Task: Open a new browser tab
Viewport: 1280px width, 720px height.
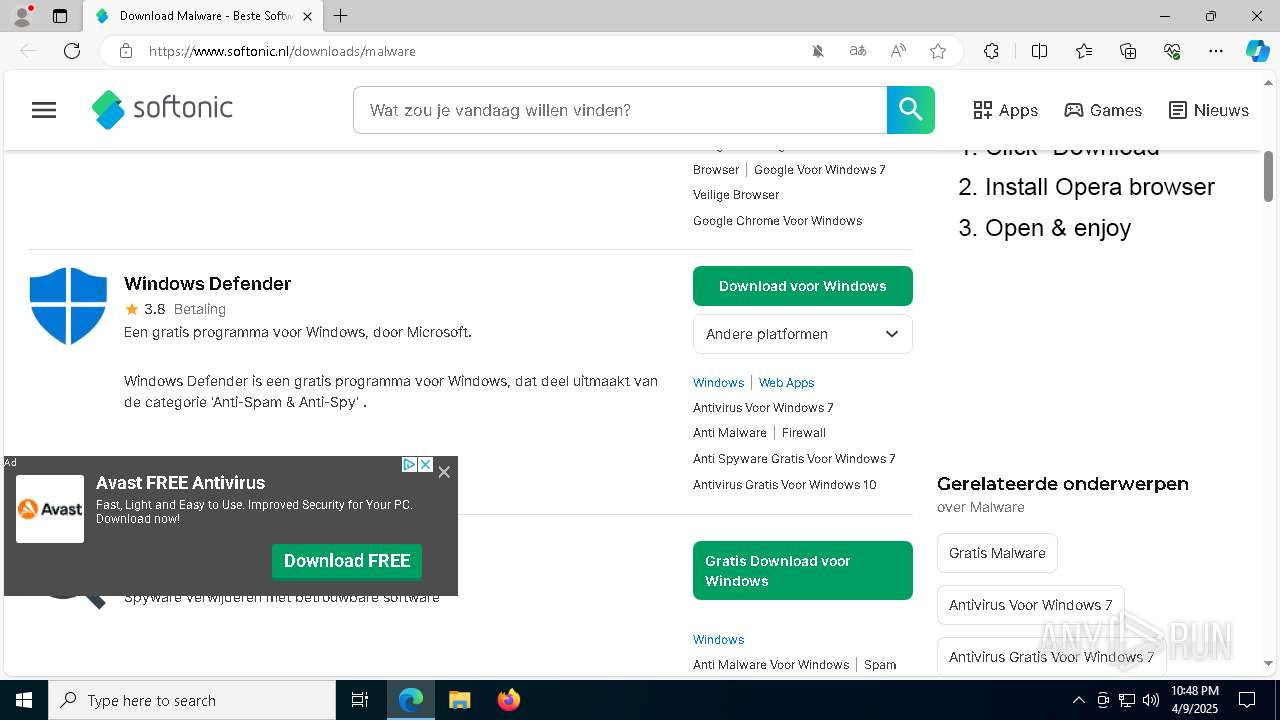Action: (341, 16)
